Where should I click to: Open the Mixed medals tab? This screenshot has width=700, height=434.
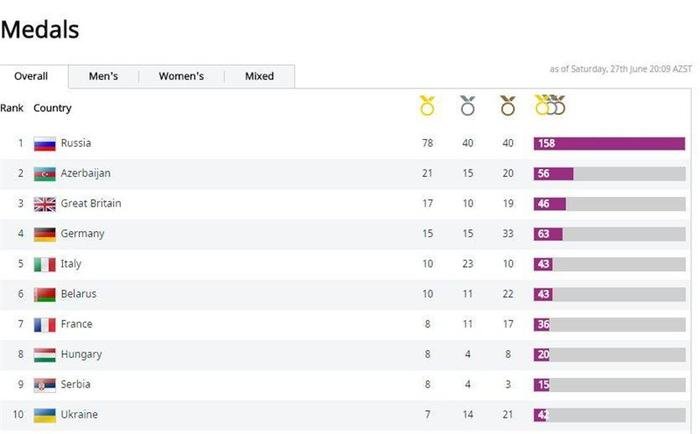point(259,77)
